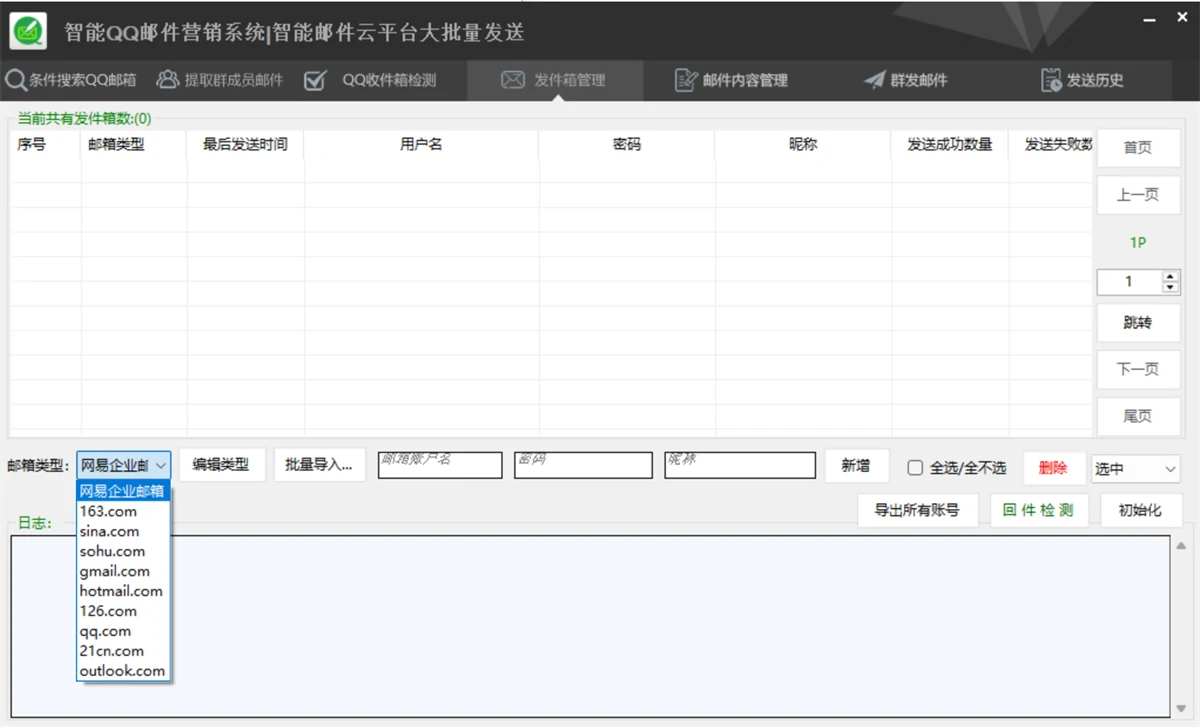Open the 发送历史 clipboard icon

[x=1051, y=80]
